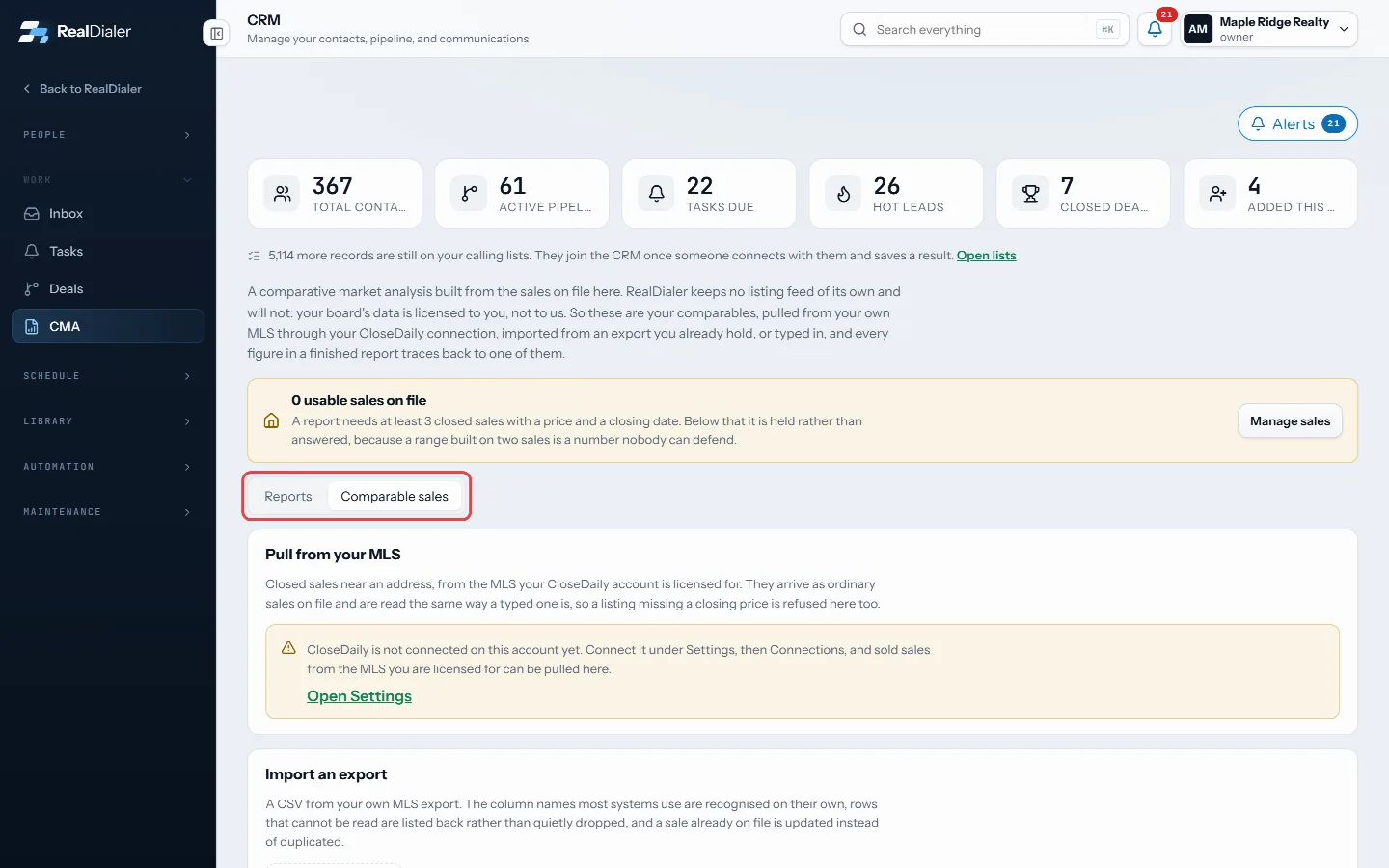The height and width of the screenshot is (868, 1389).
Task: Open the Maple Ridge Realty account dropdown
Action: 1269,29
